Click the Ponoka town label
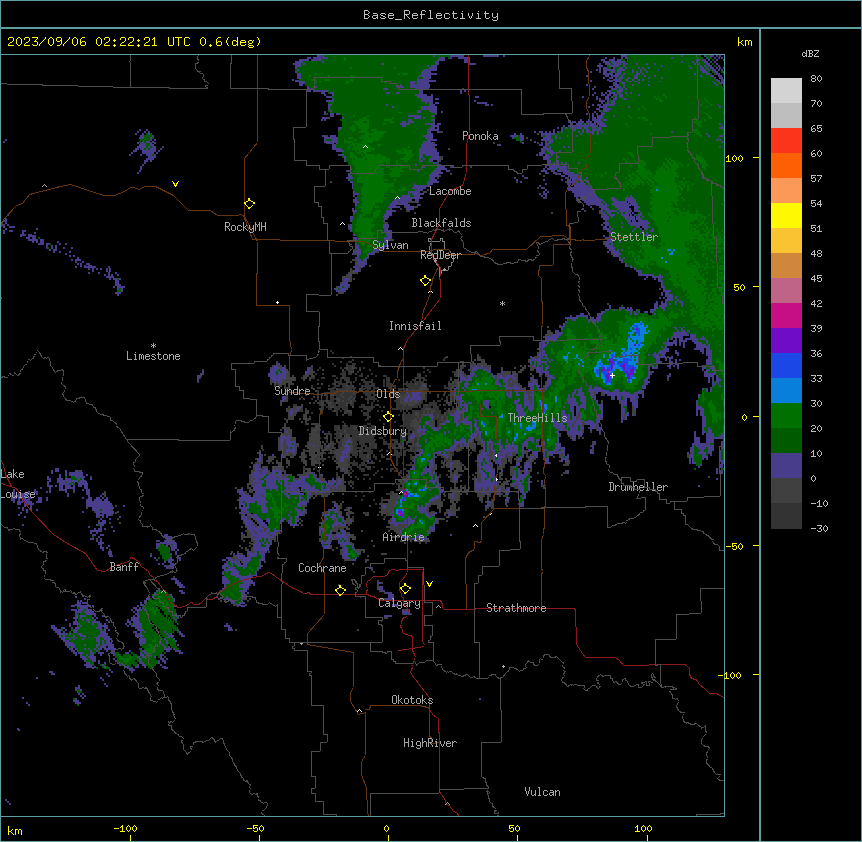This screenshot has height=842, width=862. (x=480, y=136)
